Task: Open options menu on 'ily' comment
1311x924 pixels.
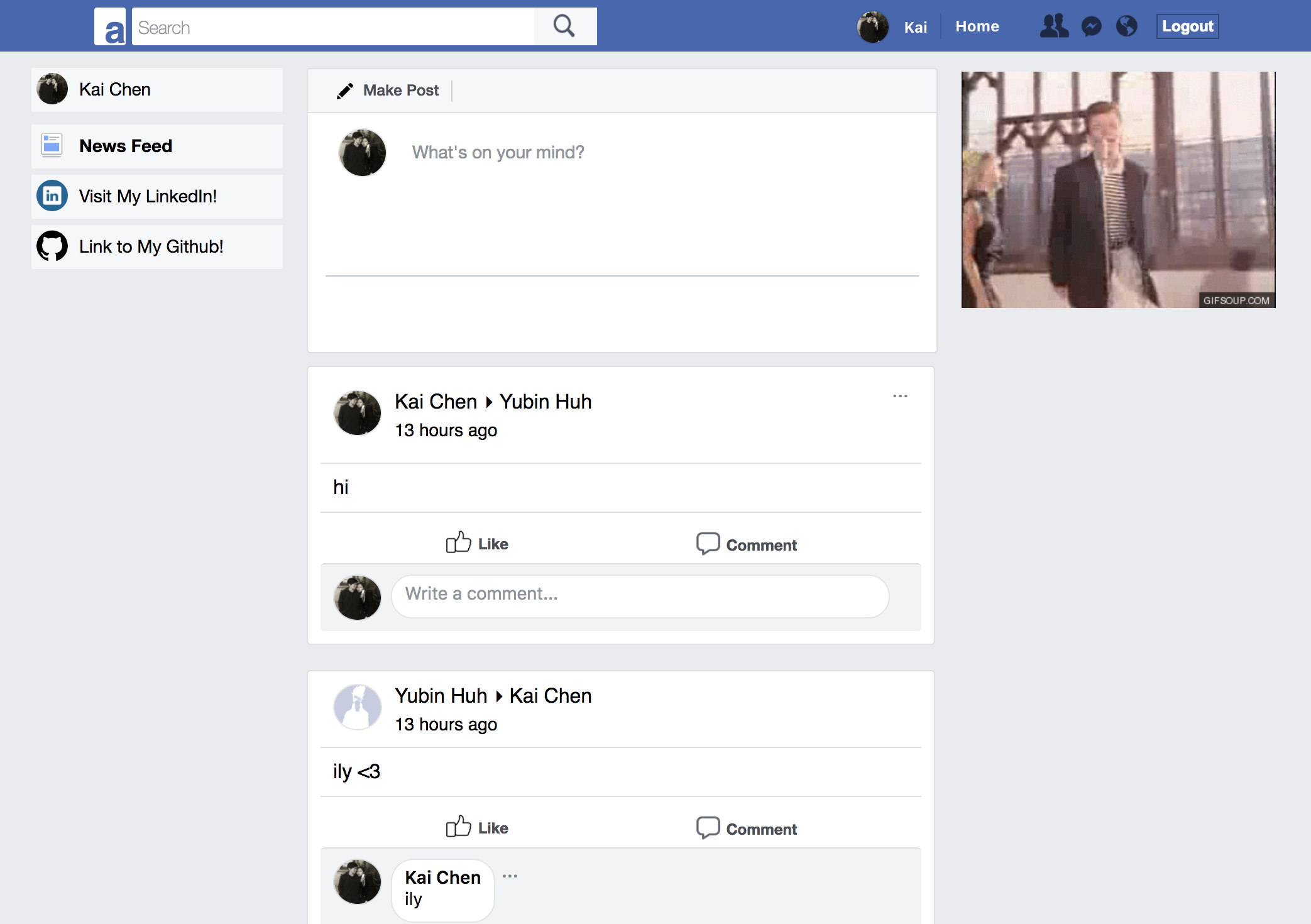Action: [x=510, y=876]
